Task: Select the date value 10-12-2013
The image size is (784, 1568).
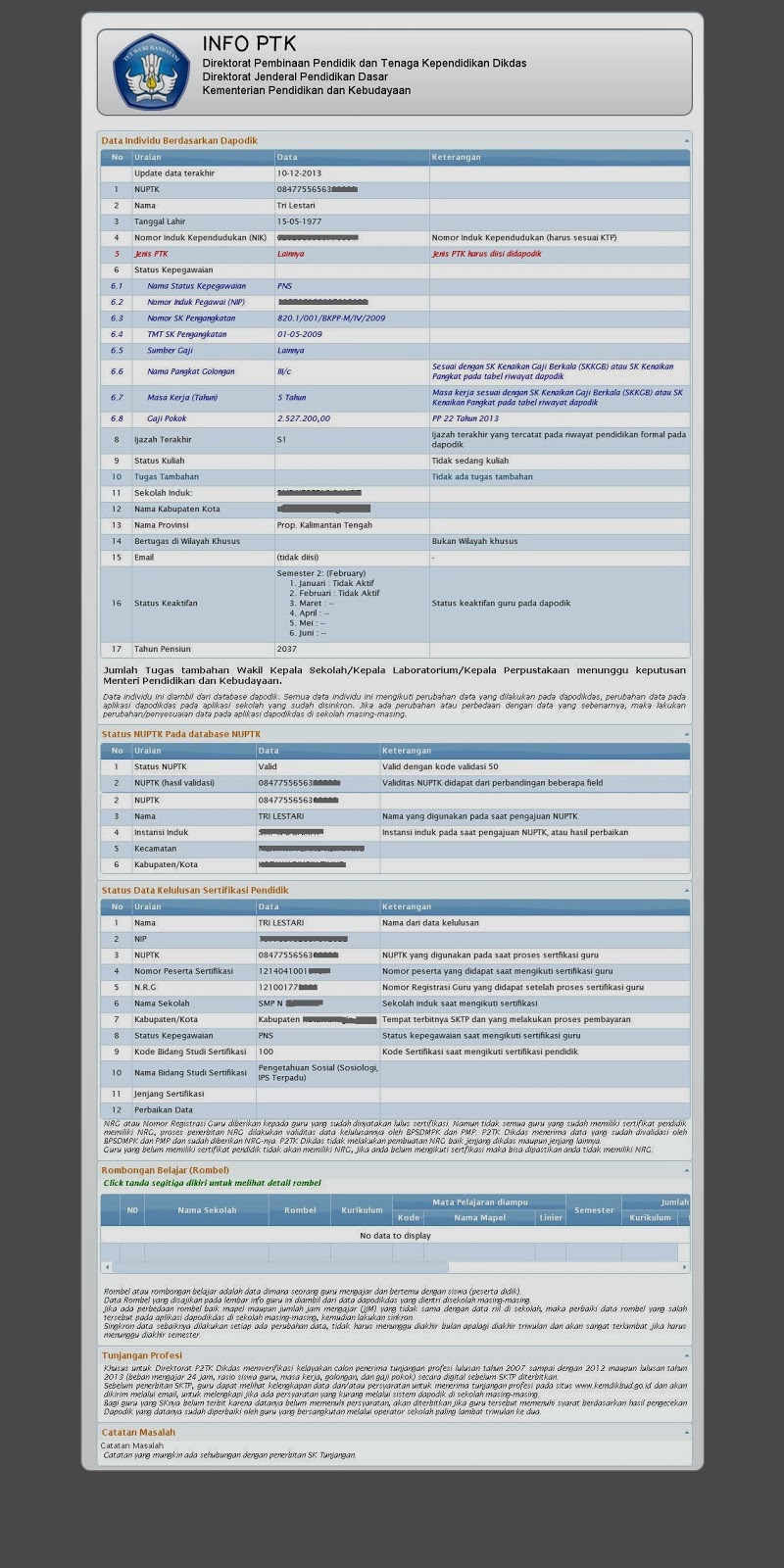Action: click(299, 173)
